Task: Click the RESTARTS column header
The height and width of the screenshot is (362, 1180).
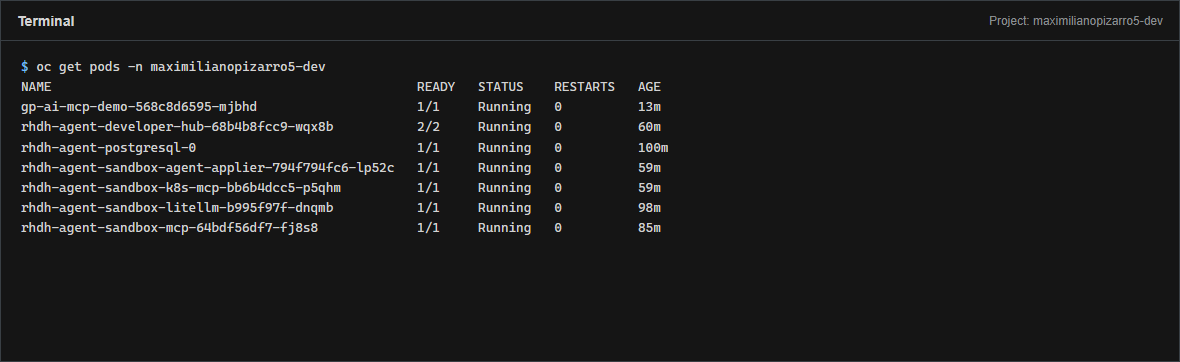Action: click(584, 87)
